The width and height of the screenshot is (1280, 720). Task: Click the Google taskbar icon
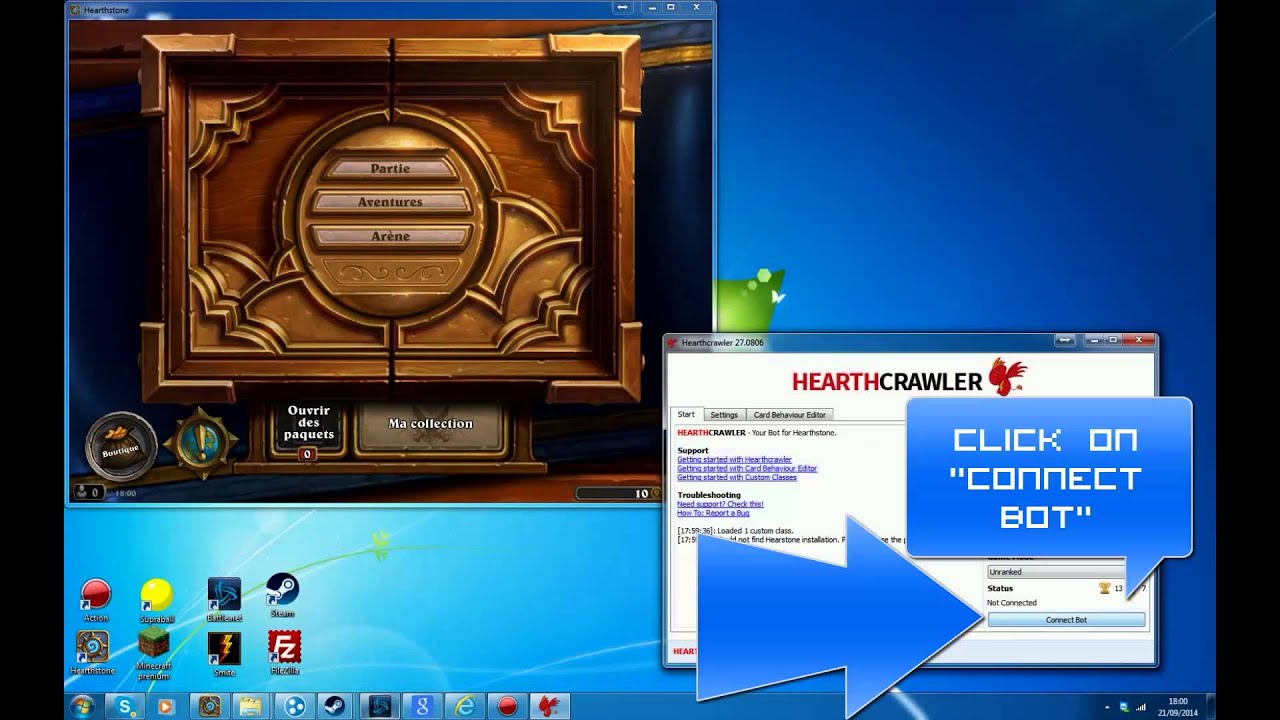[424, 707]
